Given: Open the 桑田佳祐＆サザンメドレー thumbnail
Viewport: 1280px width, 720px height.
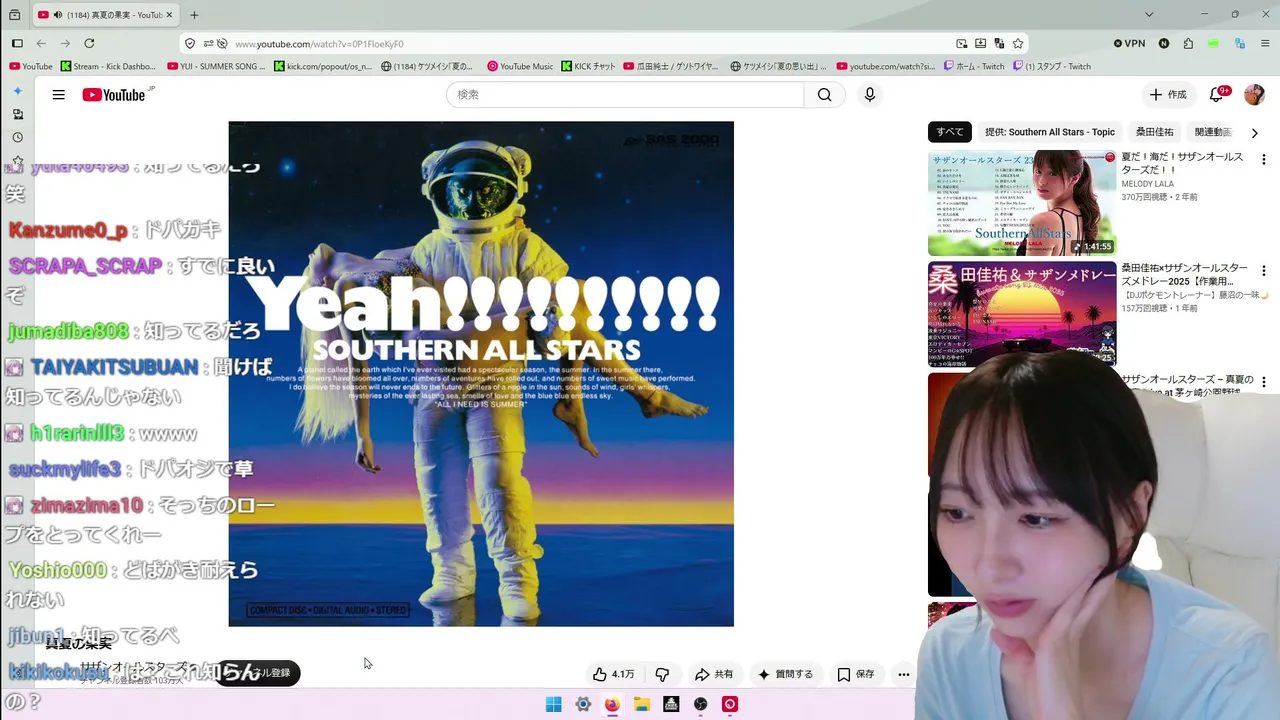Looking at the screenshot, I should click(1022, 314).
